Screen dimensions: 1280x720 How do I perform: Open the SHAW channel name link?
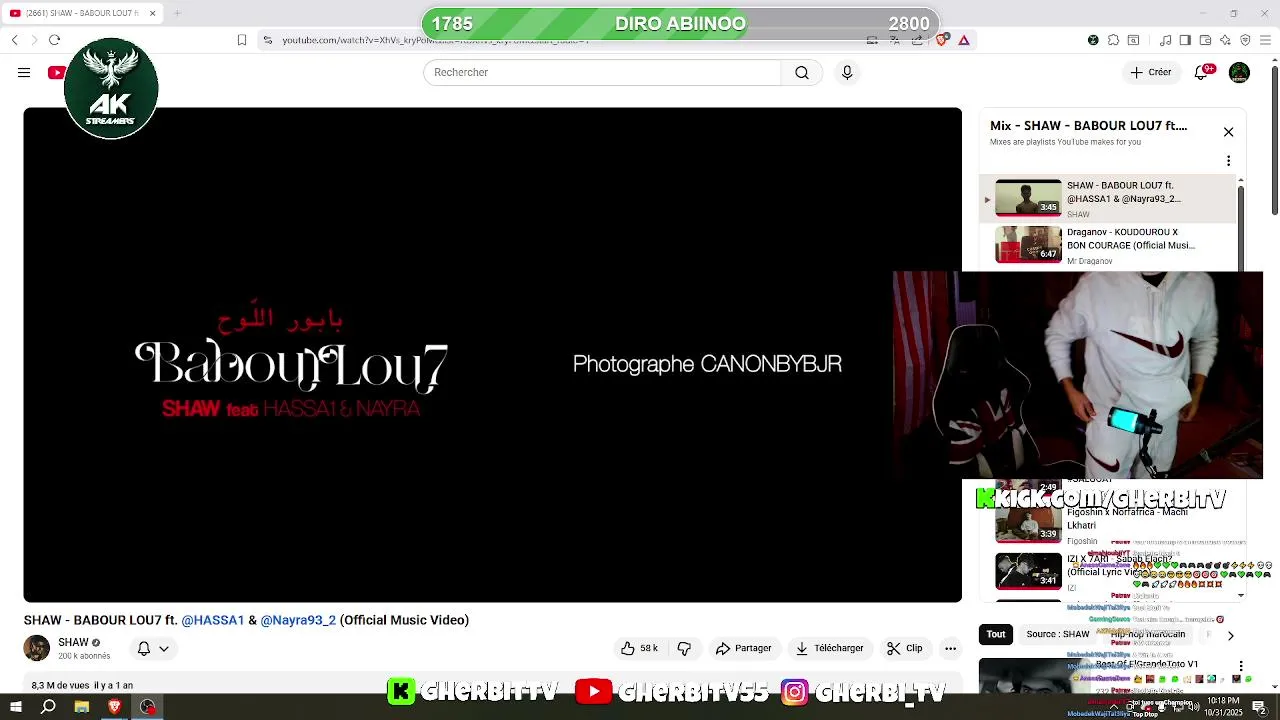coord(73,642)
